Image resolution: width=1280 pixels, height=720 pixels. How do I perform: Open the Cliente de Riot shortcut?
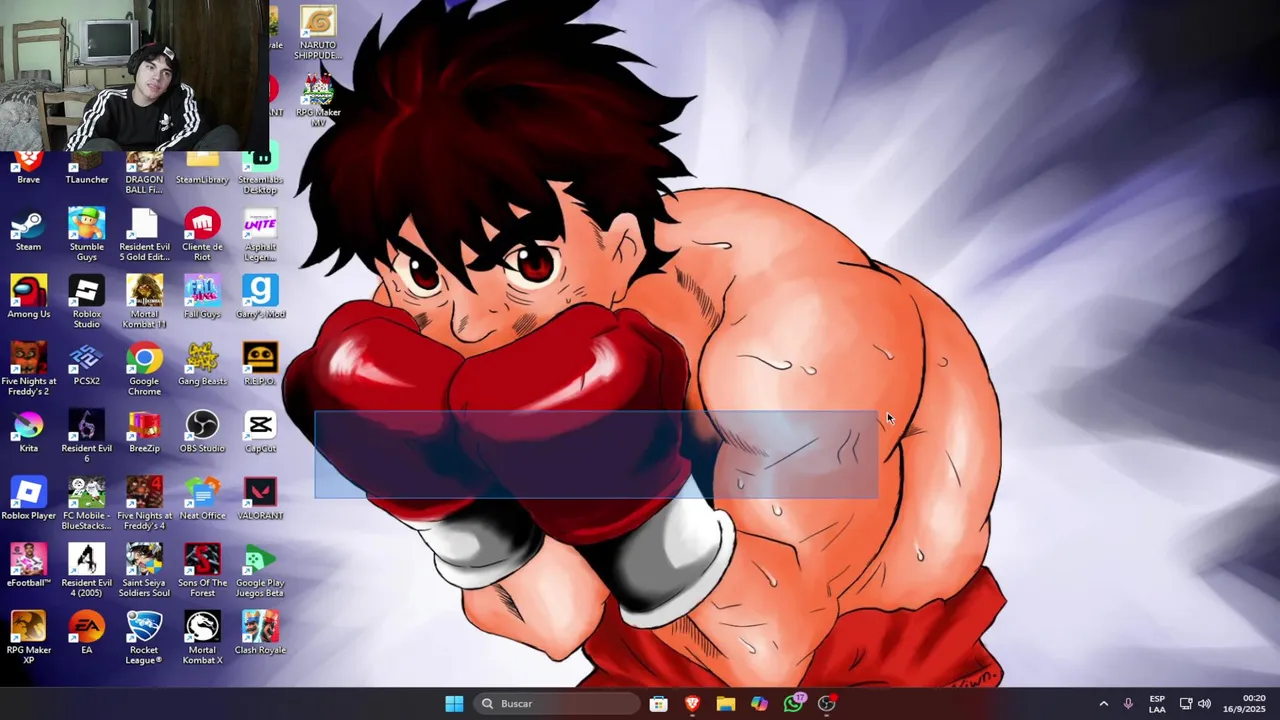pyautogui.click(x=202, y=234)
